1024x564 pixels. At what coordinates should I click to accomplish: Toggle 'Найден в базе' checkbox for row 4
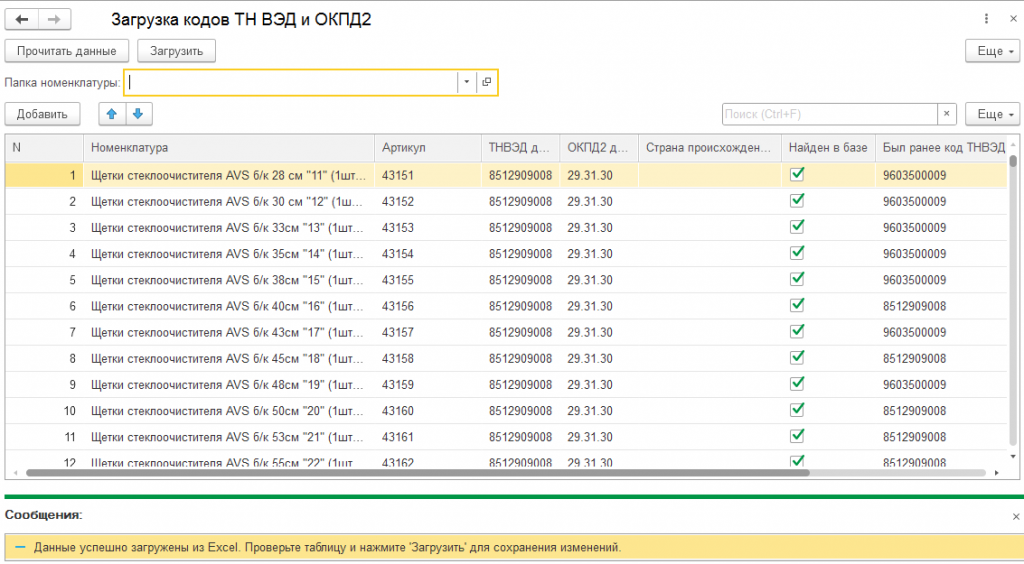(797, 253)
